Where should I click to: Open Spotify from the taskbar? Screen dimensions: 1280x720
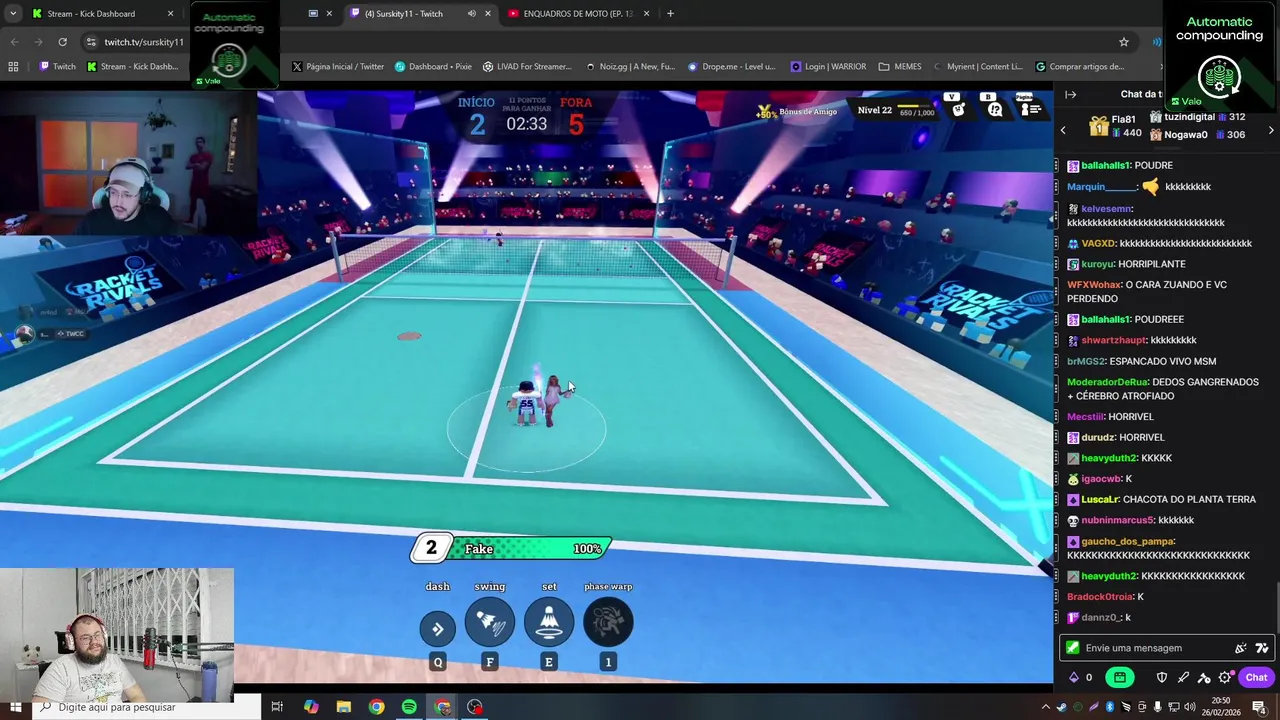pyautogui.click(x=409, y=707)
